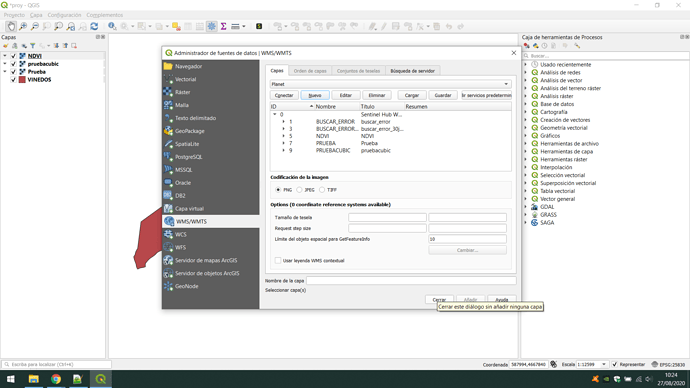Toggle visibility of pruebacubic layer
Image resolution: width=690 pixels, height=388 pixels.
(13, 64)
